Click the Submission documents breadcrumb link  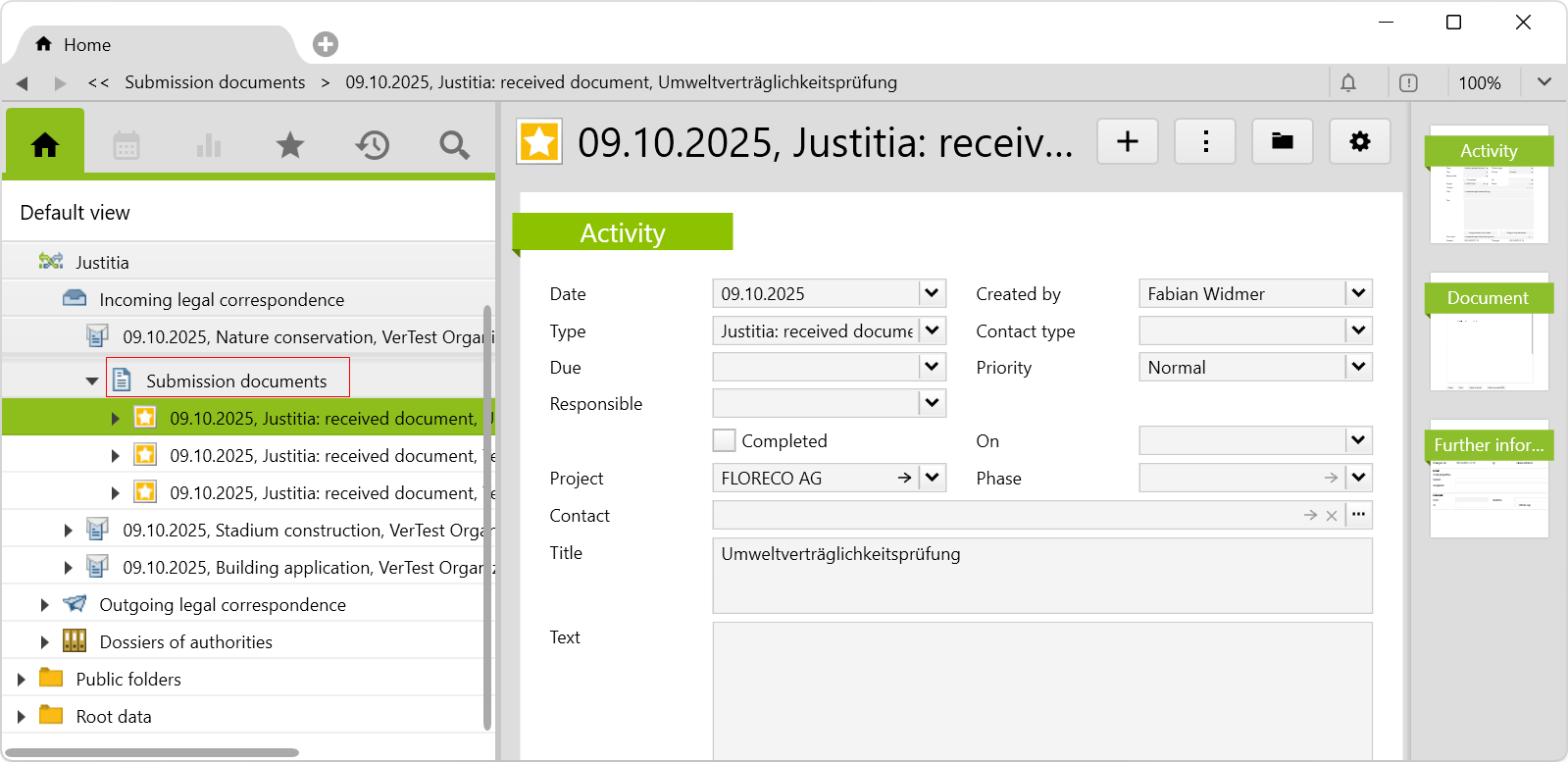(215, 82)
